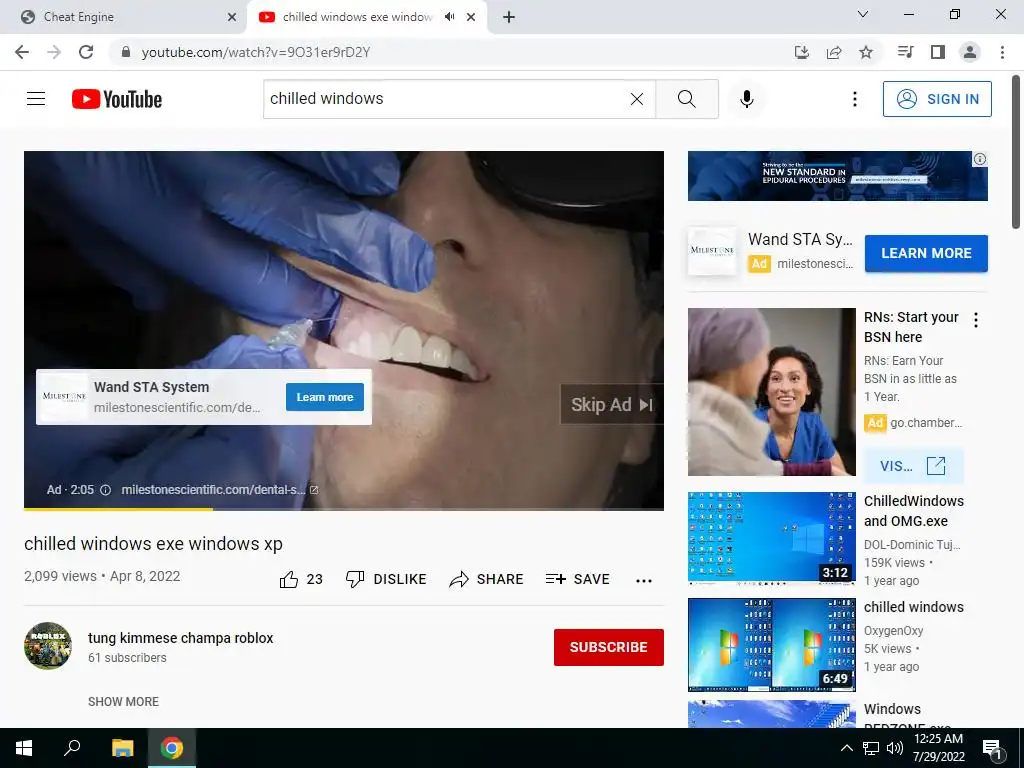The height and width of the screenshot is (768, 1024).
Task: Share this page from the address bar
Action: 834,52
